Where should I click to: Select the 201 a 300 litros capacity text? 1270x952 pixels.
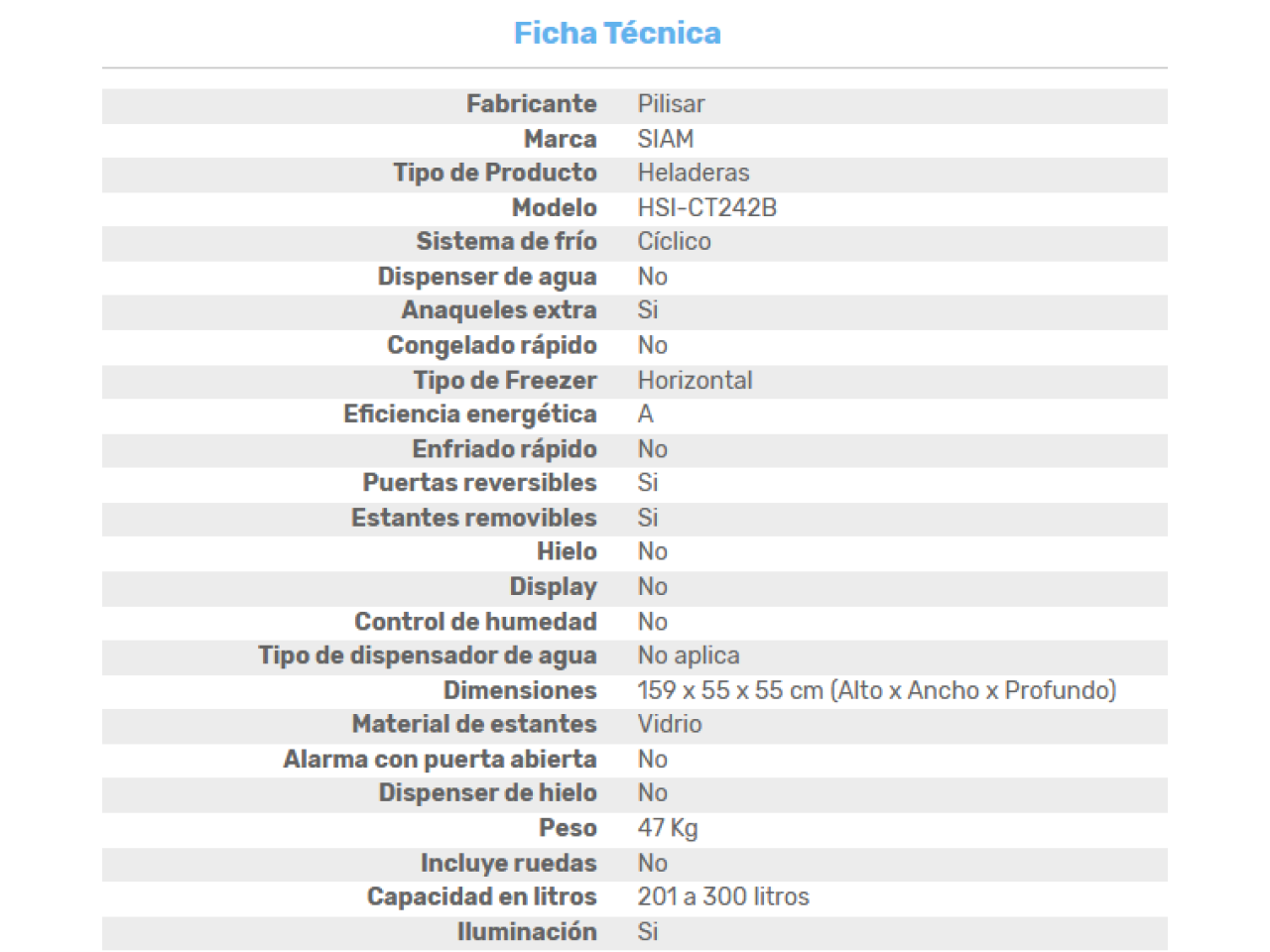coord(723,896)
